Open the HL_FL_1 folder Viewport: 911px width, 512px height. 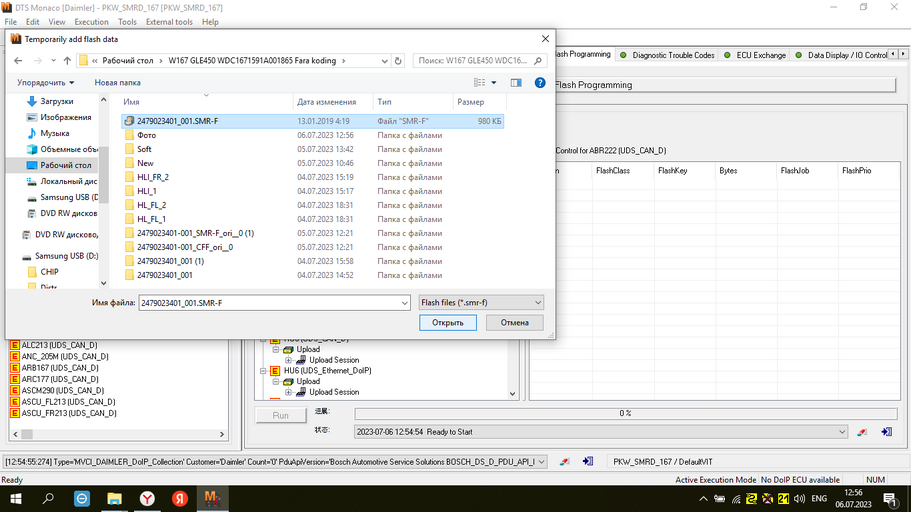151,219
